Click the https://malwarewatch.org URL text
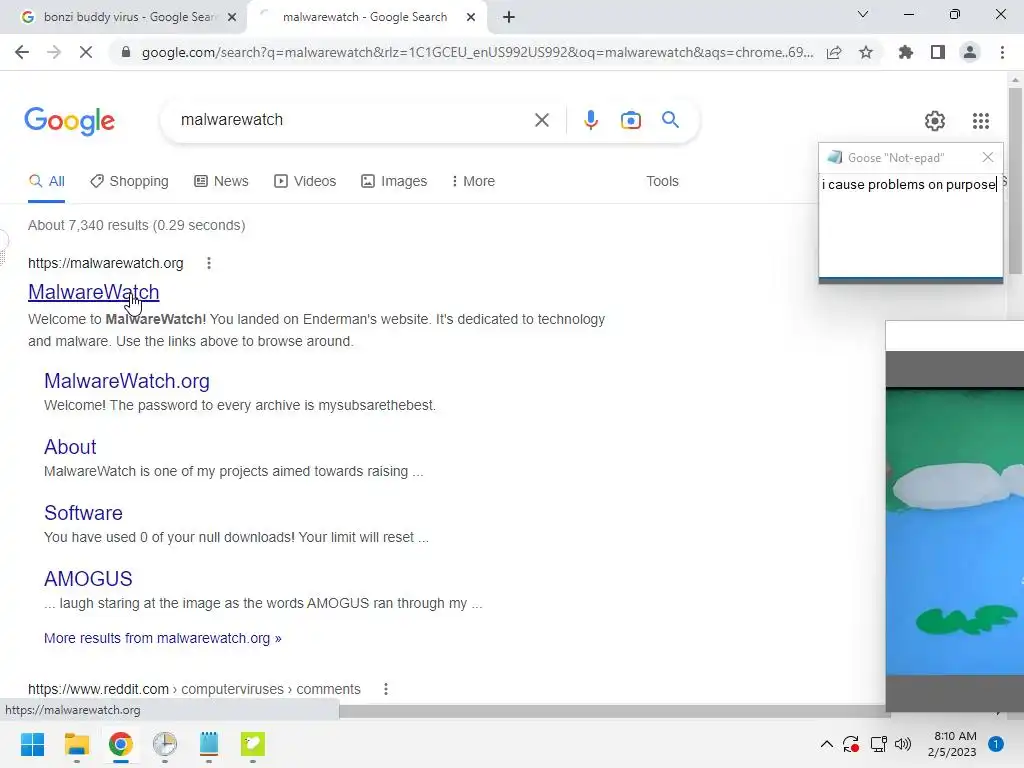The height and width of the screenshot is (768, 1024). pyautogui.click(x=106, y=263)
